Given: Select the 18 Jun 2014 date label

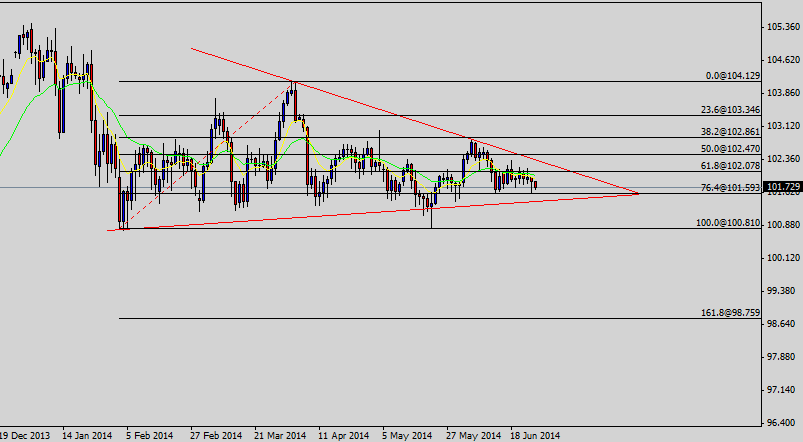Looking at the screenshot, I should 535,435.
